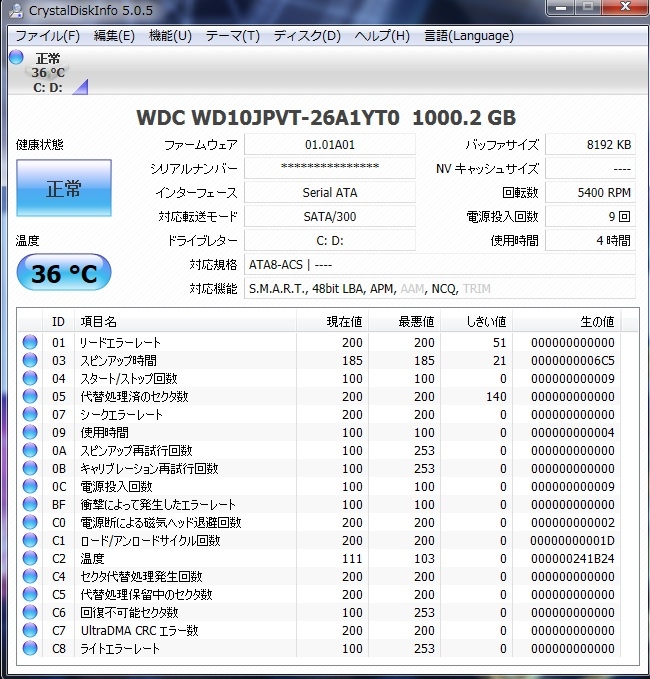Open the ディスク(D) menu

click(307, 36)
